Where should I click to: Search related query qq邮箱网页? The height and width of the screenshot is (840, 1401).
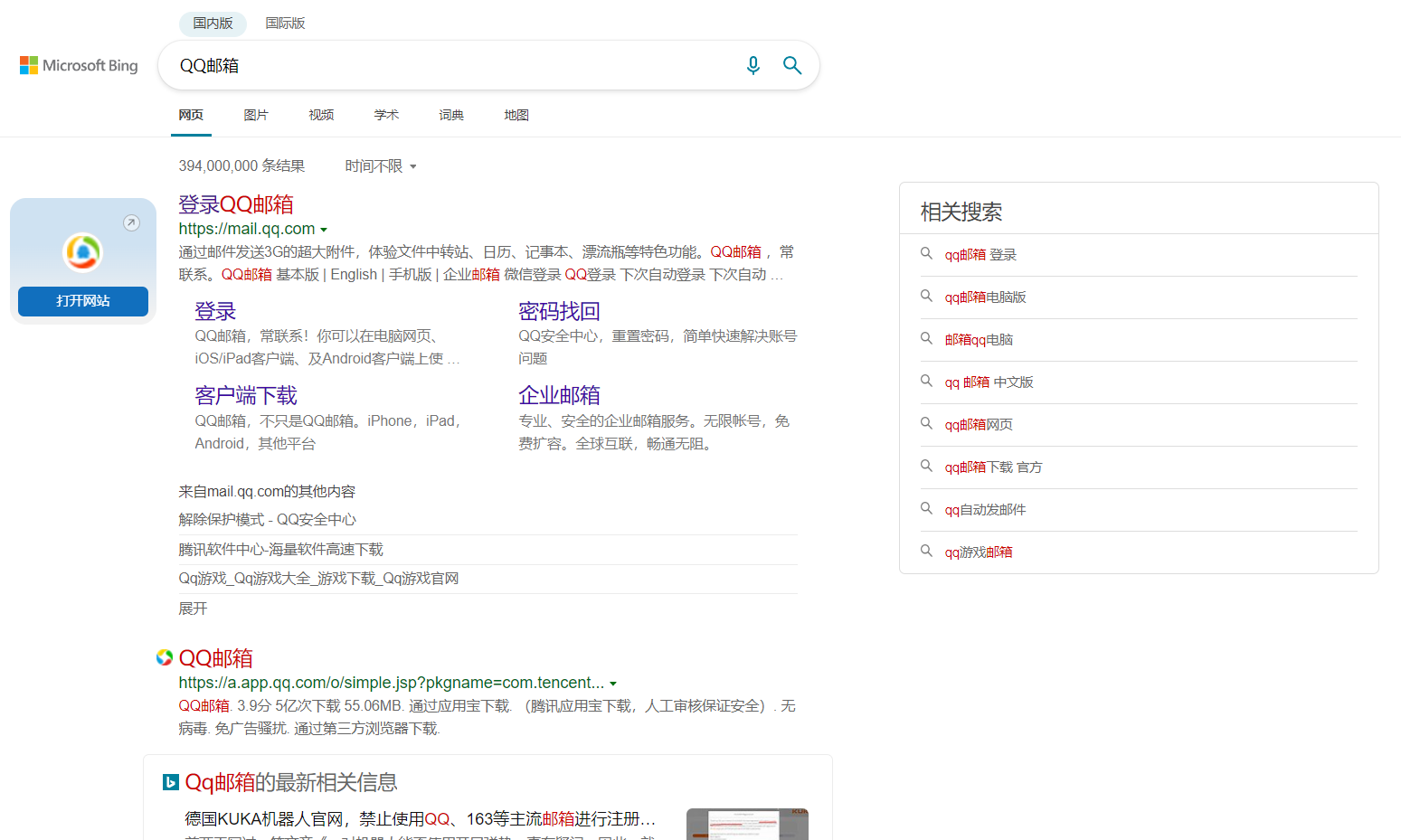(x=979, y=425)
